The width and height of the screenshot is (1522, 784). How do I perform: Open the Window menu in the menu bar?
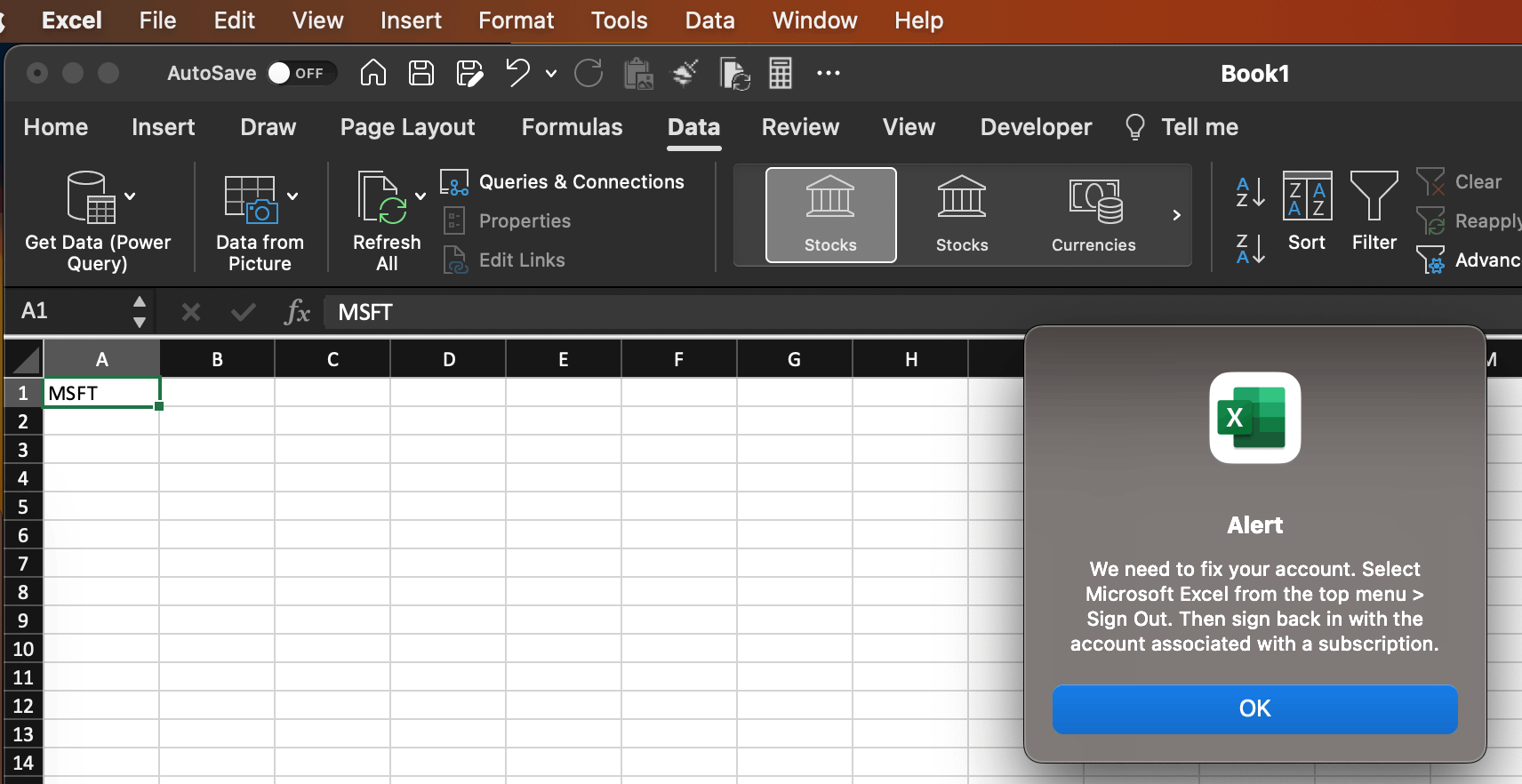pyautogui.click(x=815, y=20)
